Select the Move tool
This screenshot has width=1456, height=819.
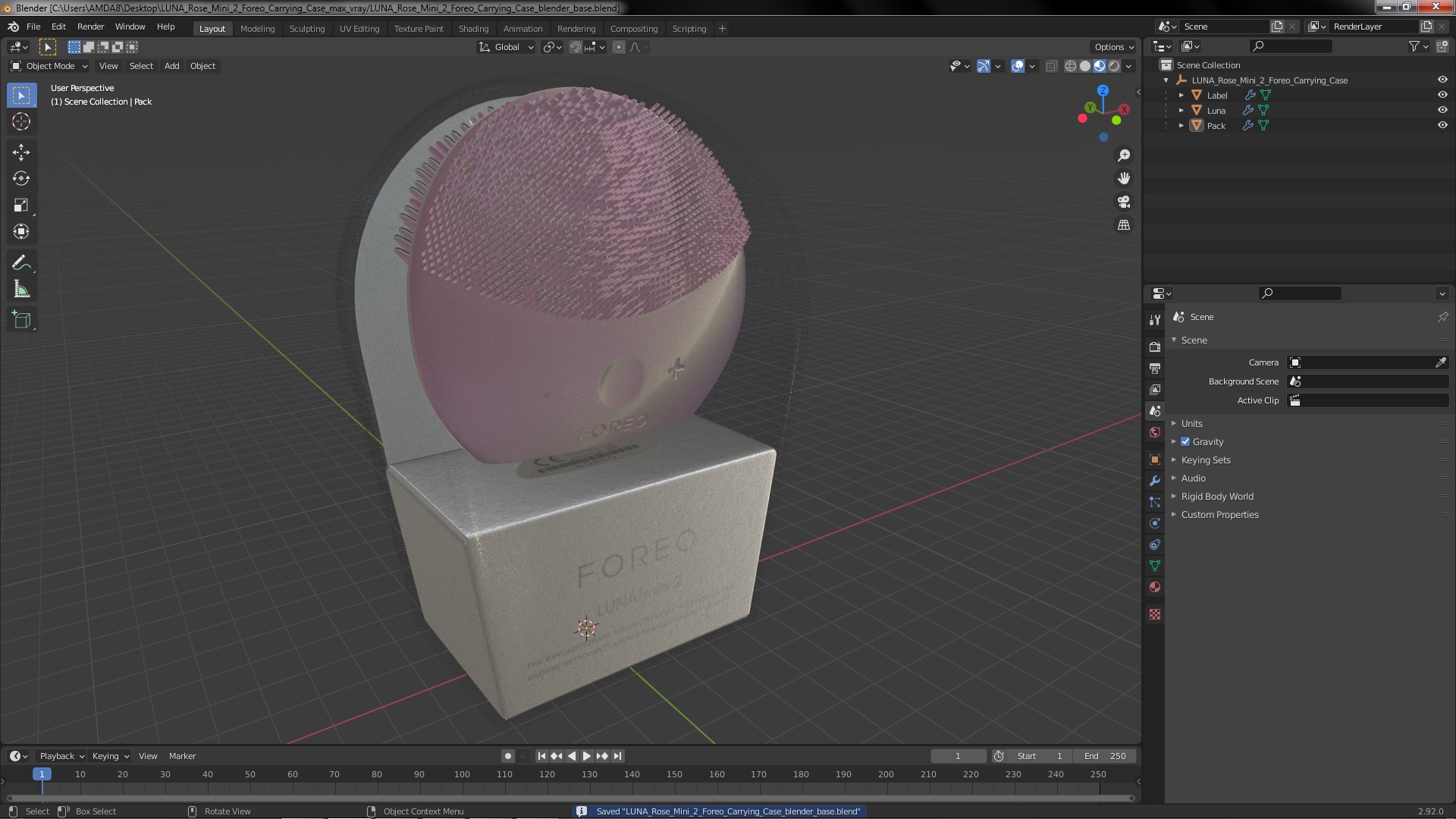click(21, 152)
